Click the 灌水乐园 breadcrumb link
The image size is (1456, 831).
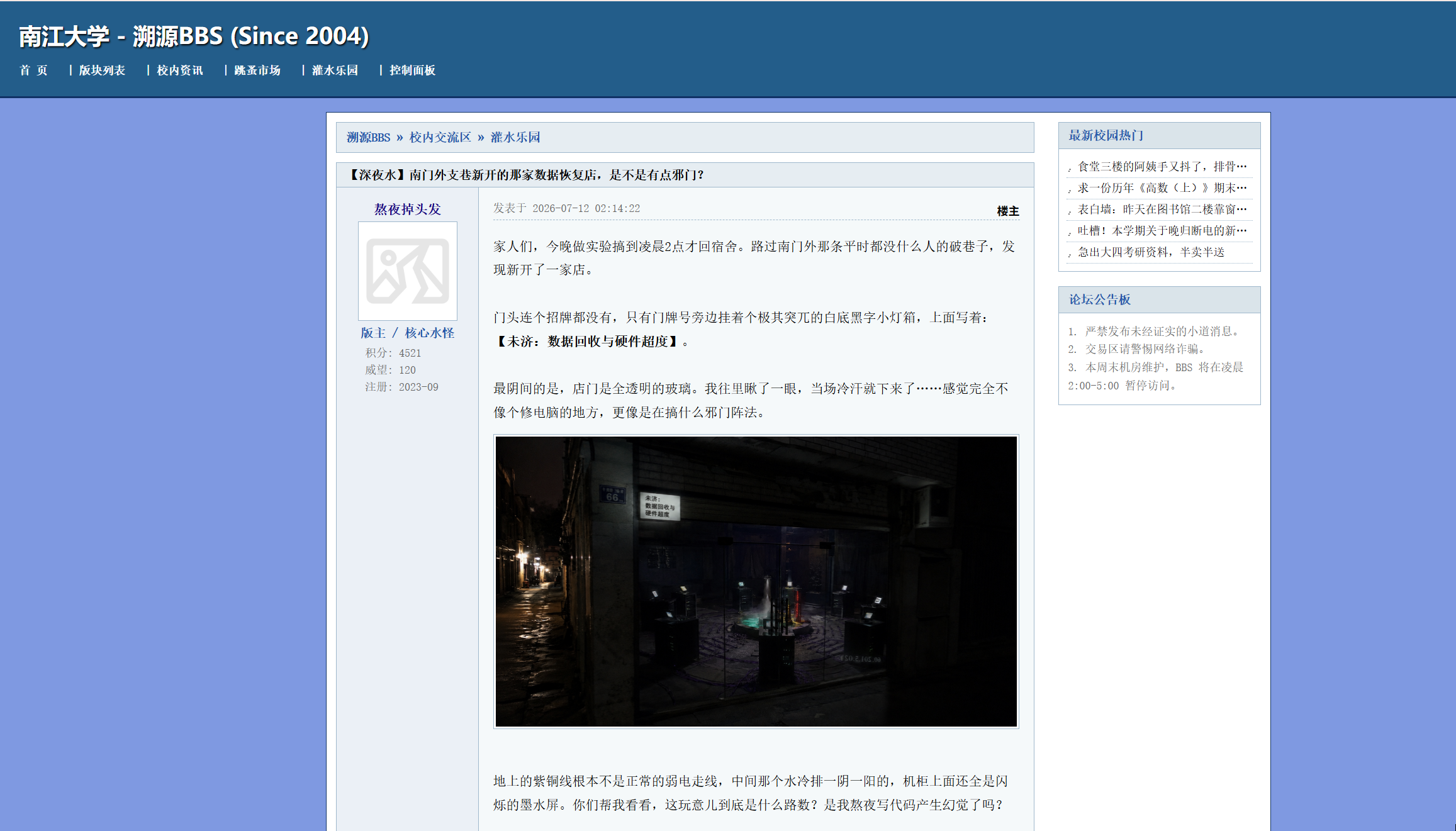[515, 137]
